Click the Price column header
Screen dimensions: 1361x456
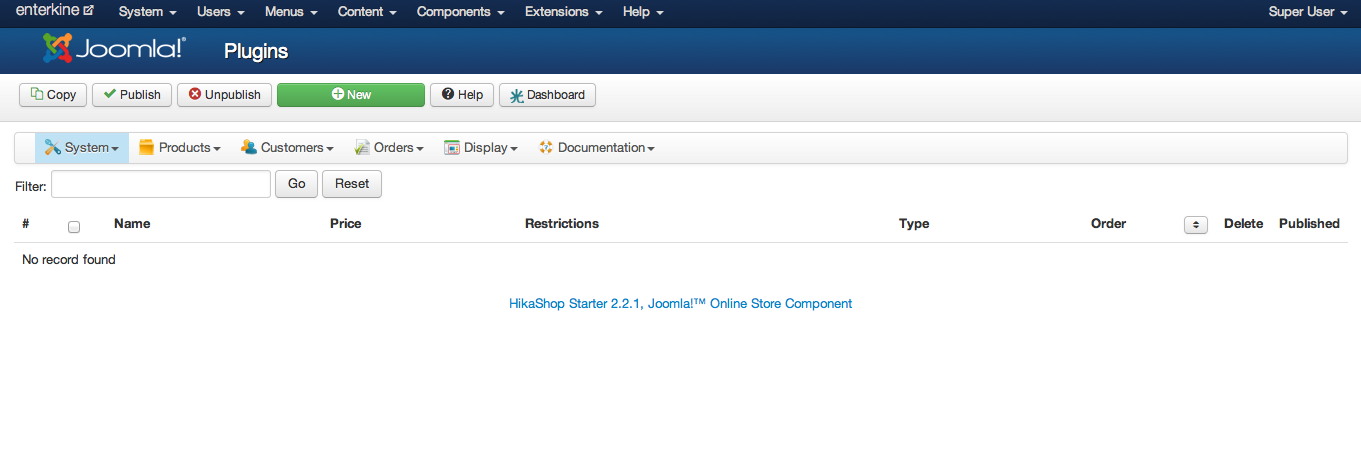(346, 223)
